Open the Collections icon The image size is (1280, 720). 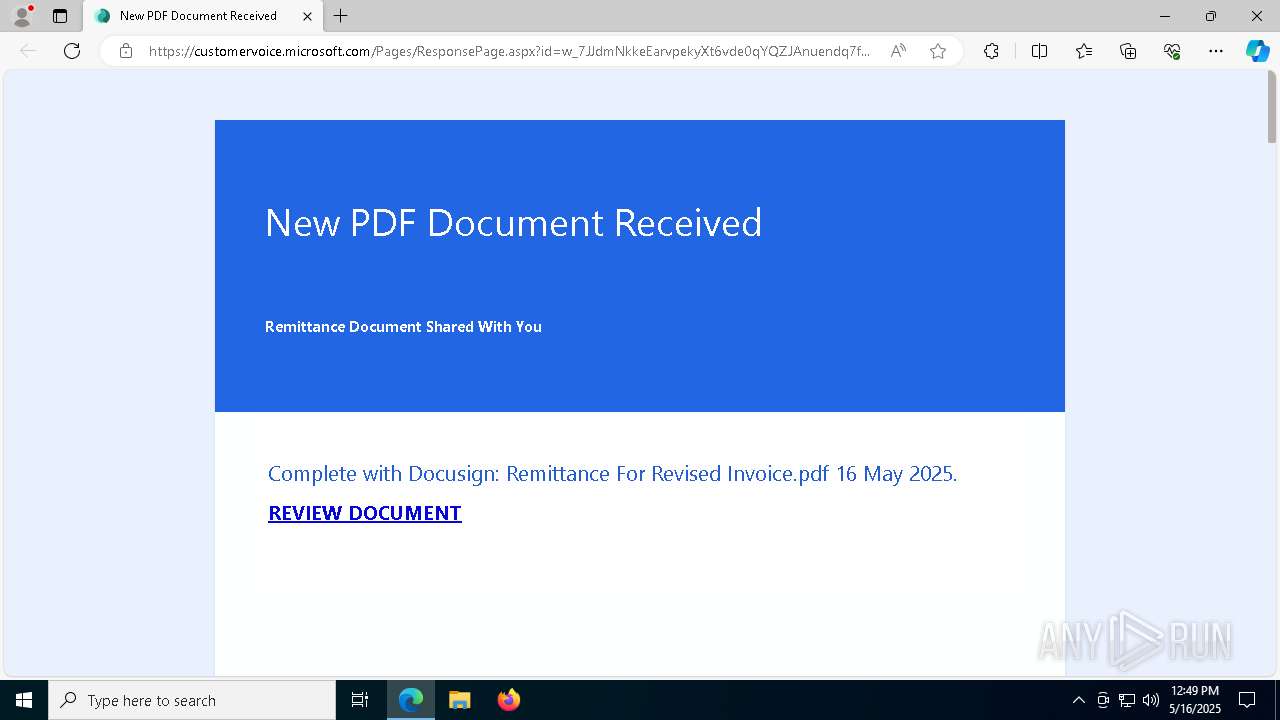click(x=1128, y=51)
